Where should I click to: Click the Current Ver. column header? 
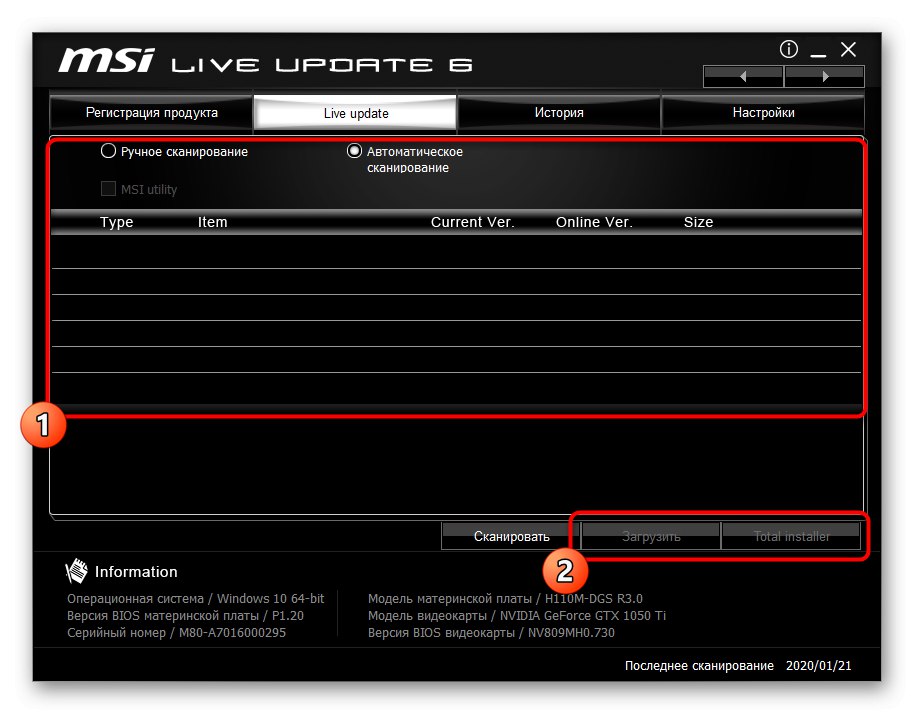click(473, 222)
